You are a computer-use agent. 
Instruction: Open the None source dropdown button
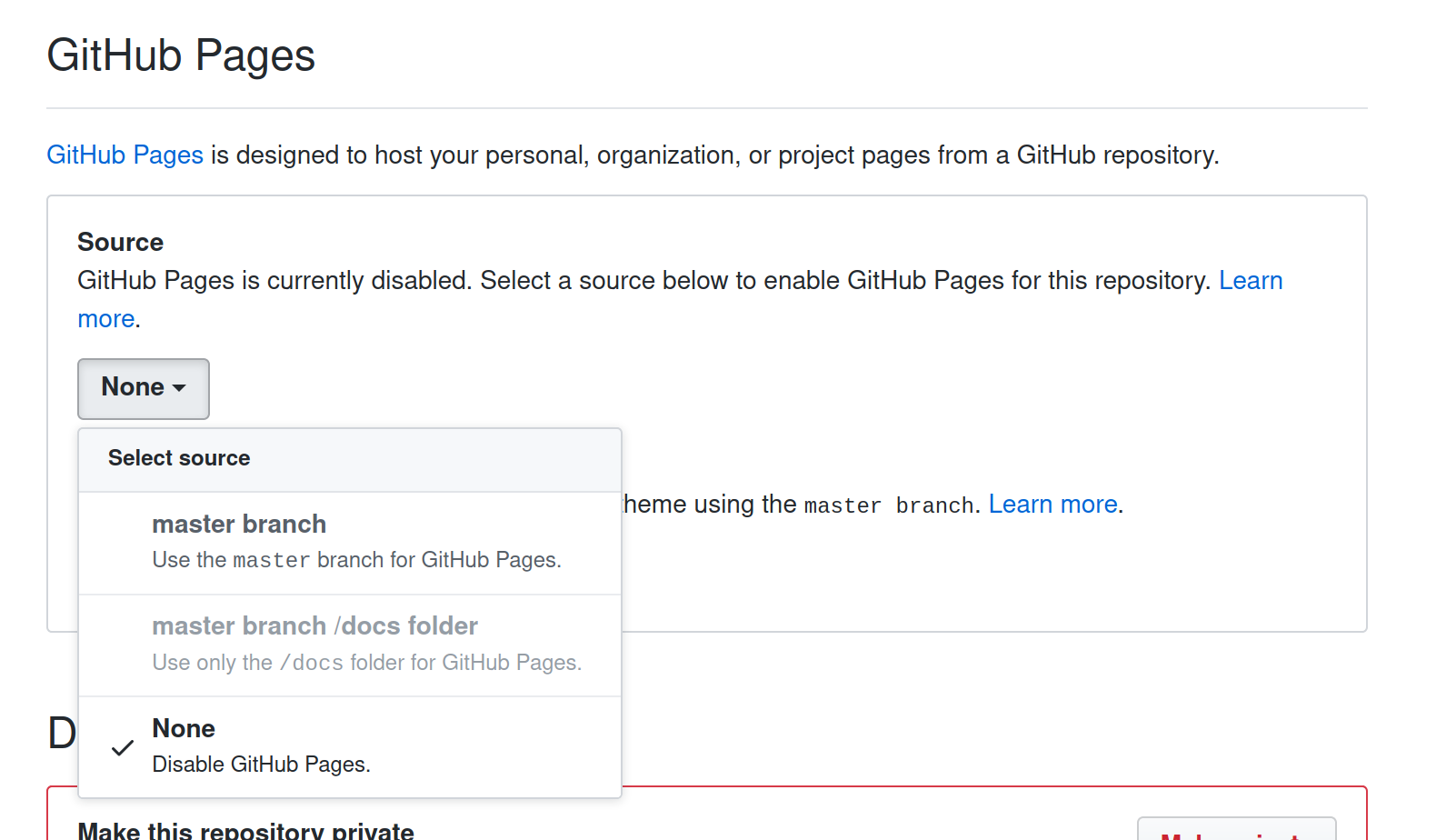pyautogui.click(x=144, y=388)
